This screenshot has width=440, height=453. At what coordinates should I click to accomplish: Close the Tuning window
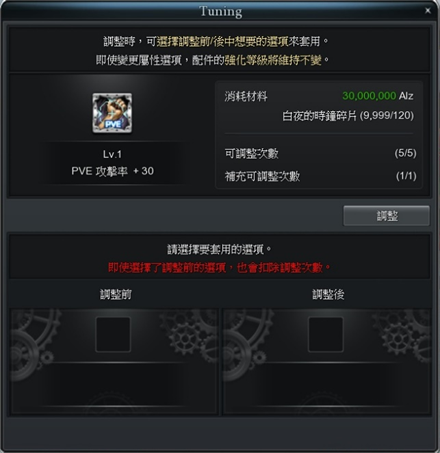[x=428, y=11]
